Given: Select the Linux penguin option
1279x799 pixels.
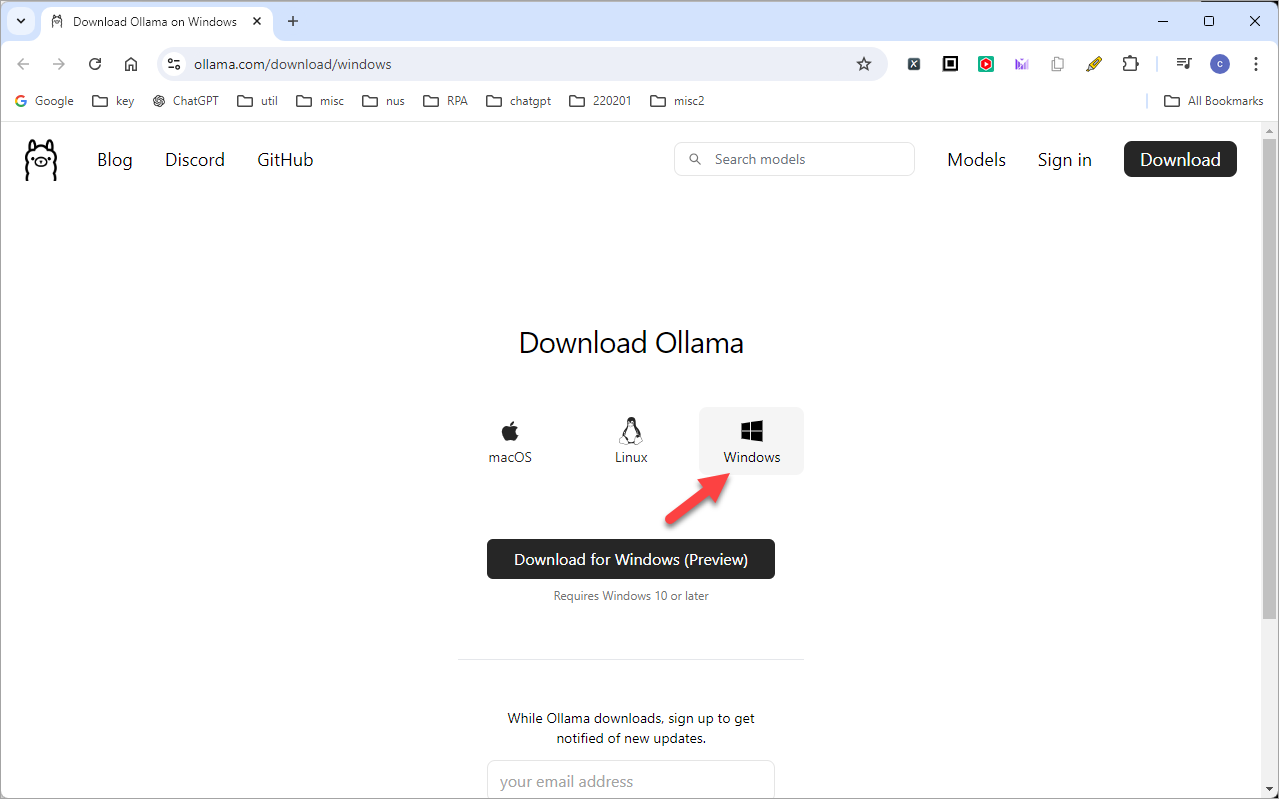Looking at the screenshot, I should click(631, 441).
